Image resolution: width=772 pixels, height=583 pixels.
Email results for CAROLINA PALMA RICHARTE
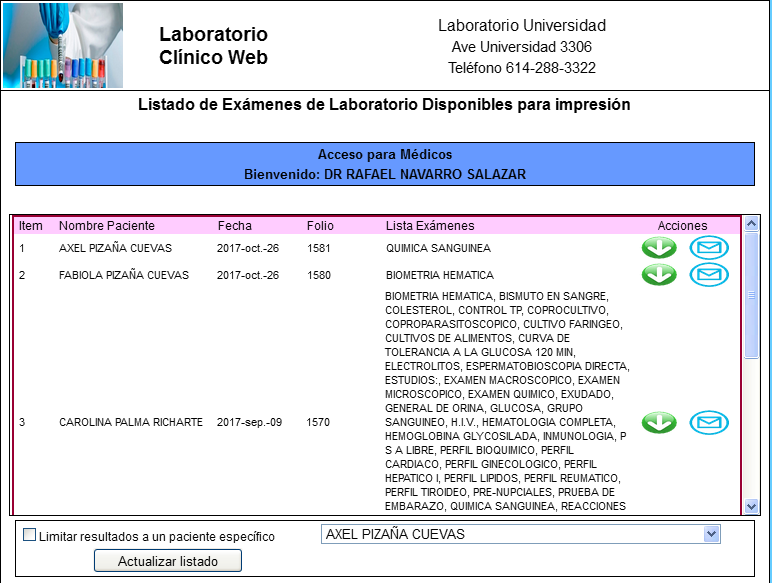(x=709, y=422)
